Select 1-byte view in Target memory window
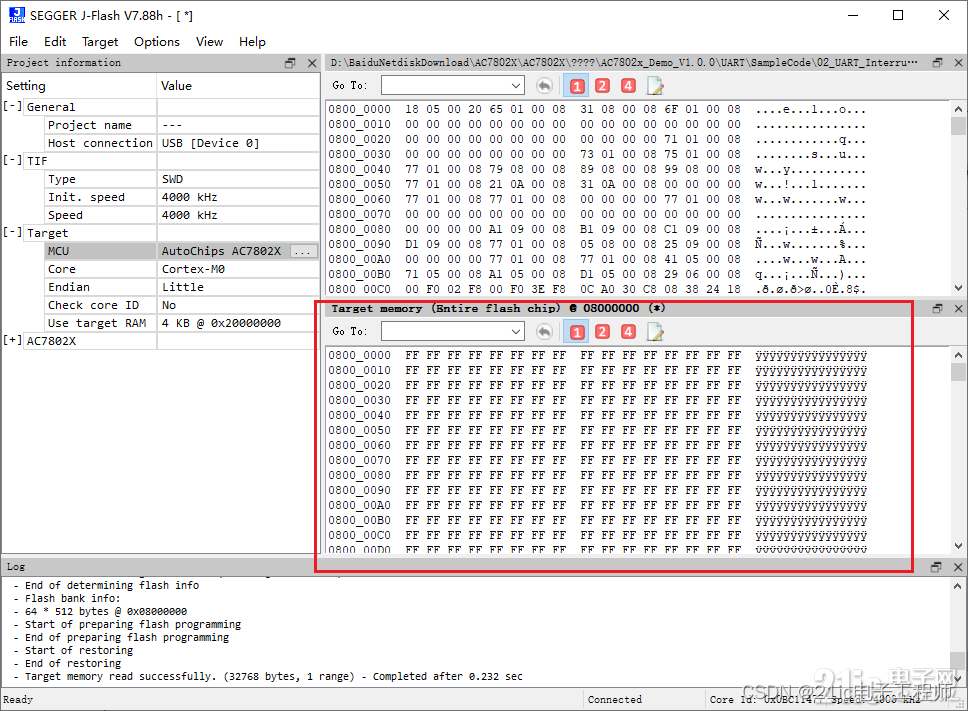Viewport: 968px width, 711px height. coord(577,332)
